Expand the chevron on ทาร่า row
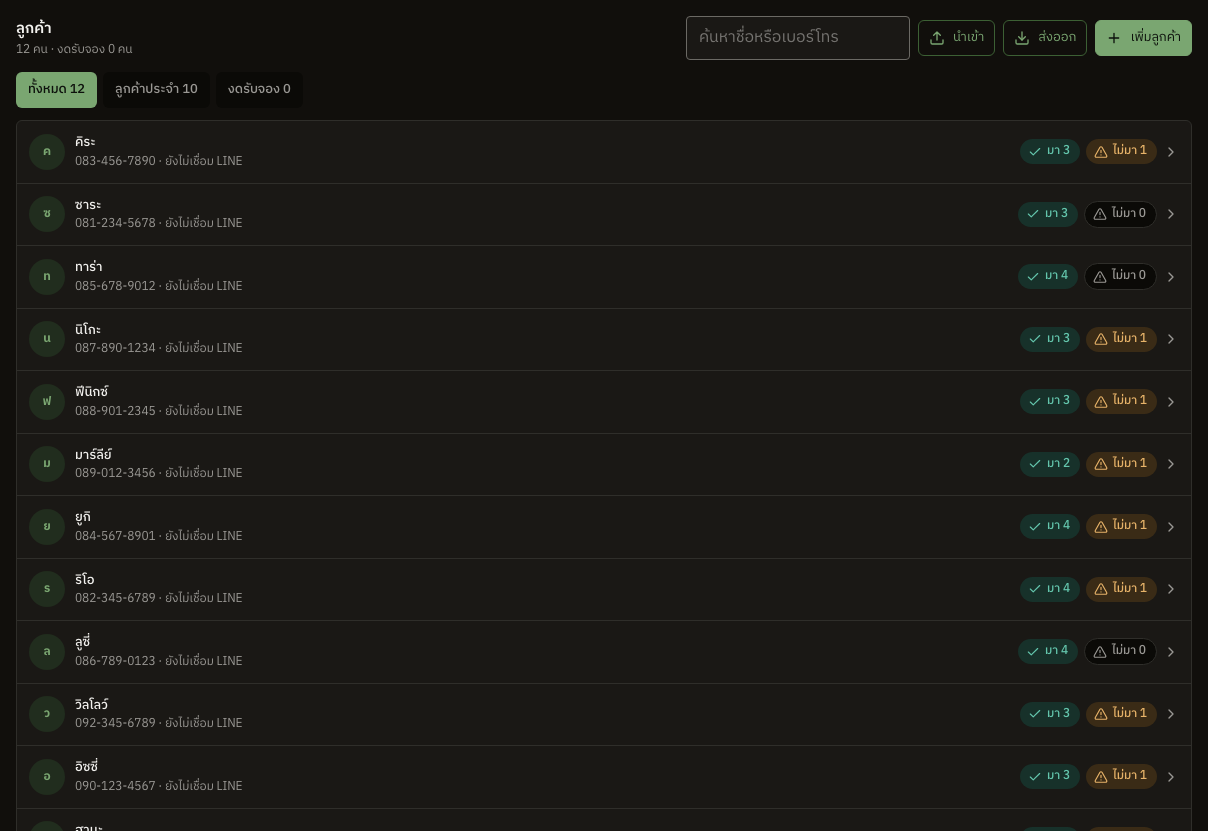Screen dimensions: 1208x831 point(1171,277)
